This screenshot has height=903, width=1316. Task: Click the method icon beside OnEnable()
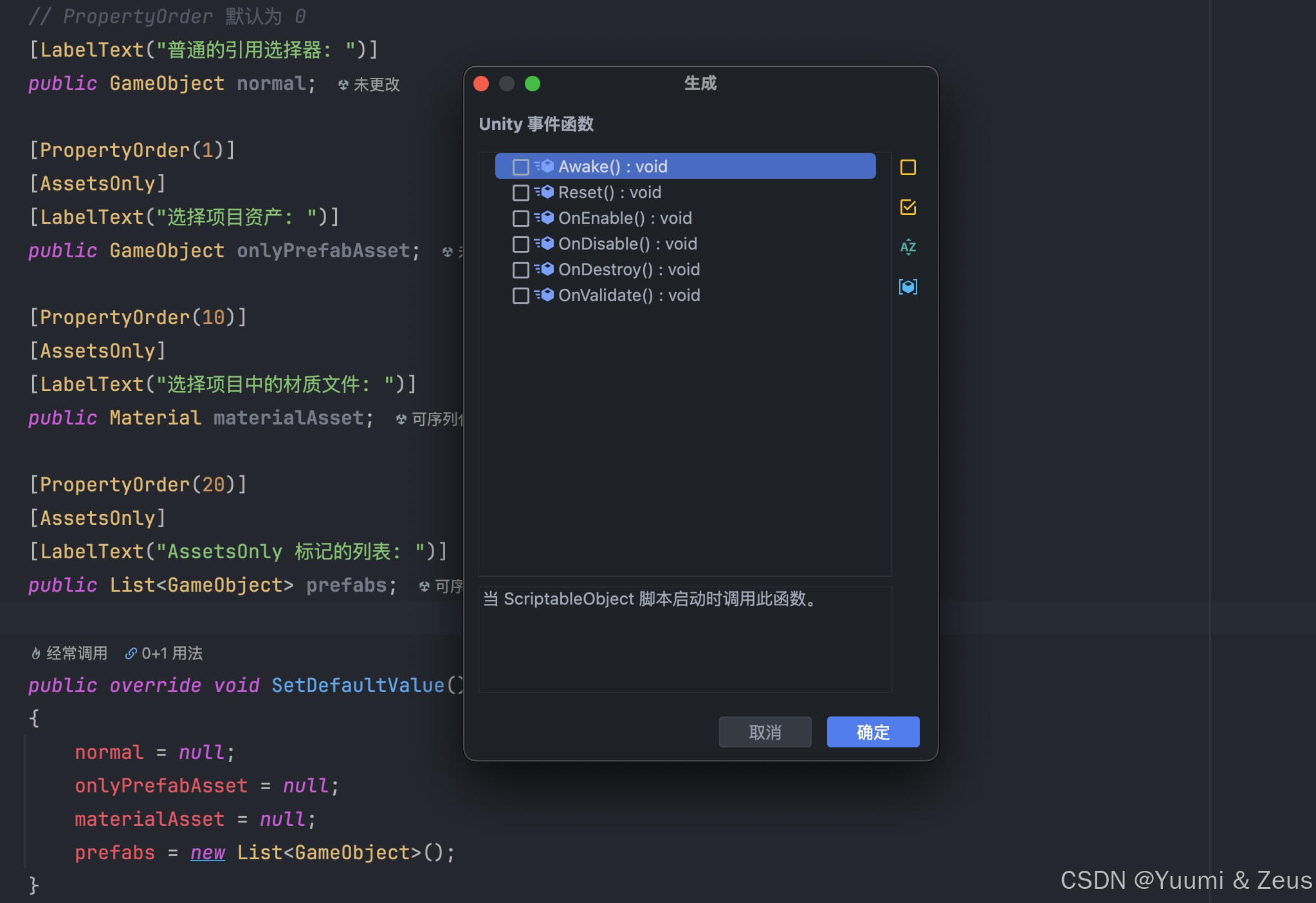point(544,218)
